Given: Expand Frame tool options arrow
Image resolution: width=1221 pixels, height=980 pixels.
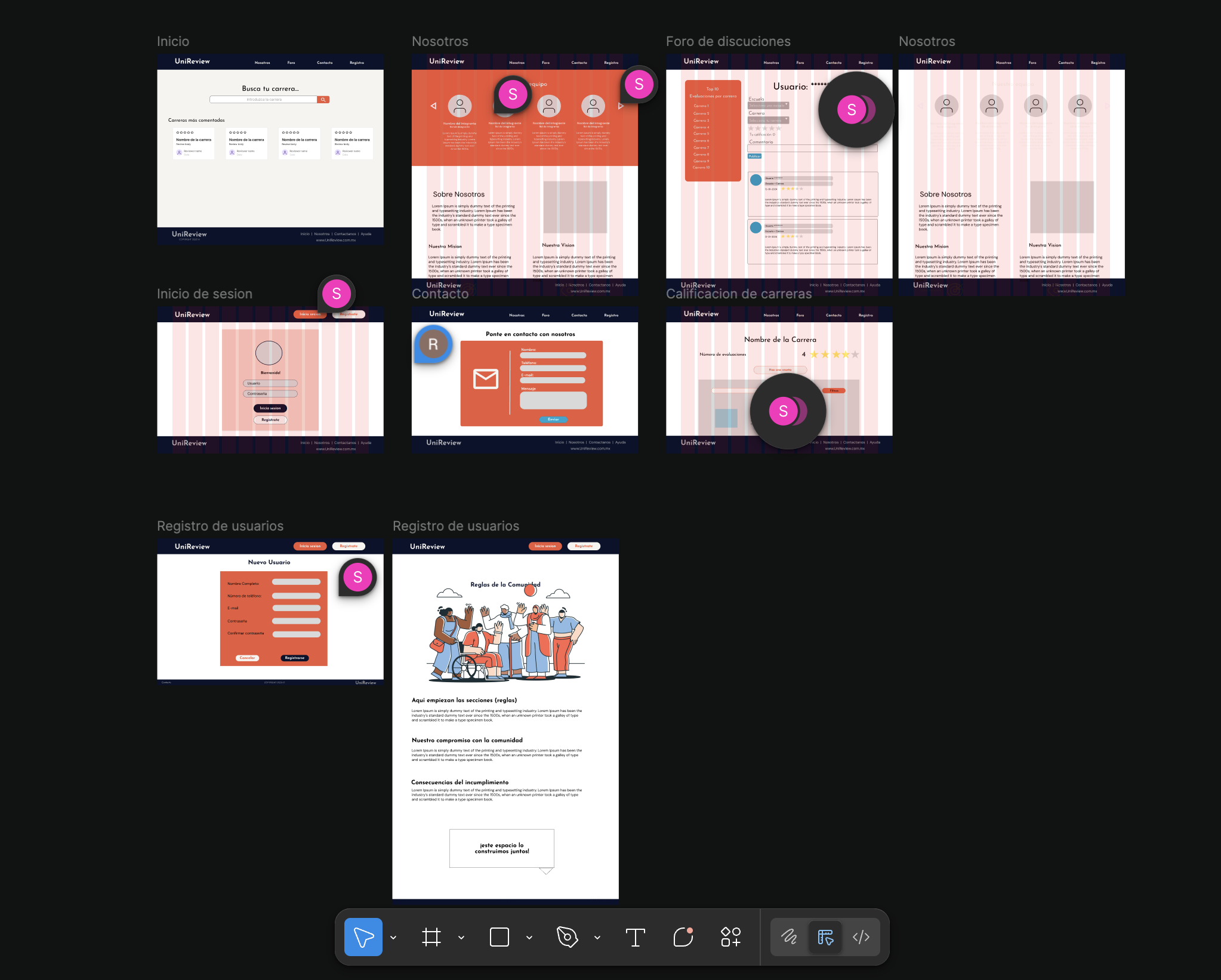Looking at the screenshot, I should coord(461,937).
